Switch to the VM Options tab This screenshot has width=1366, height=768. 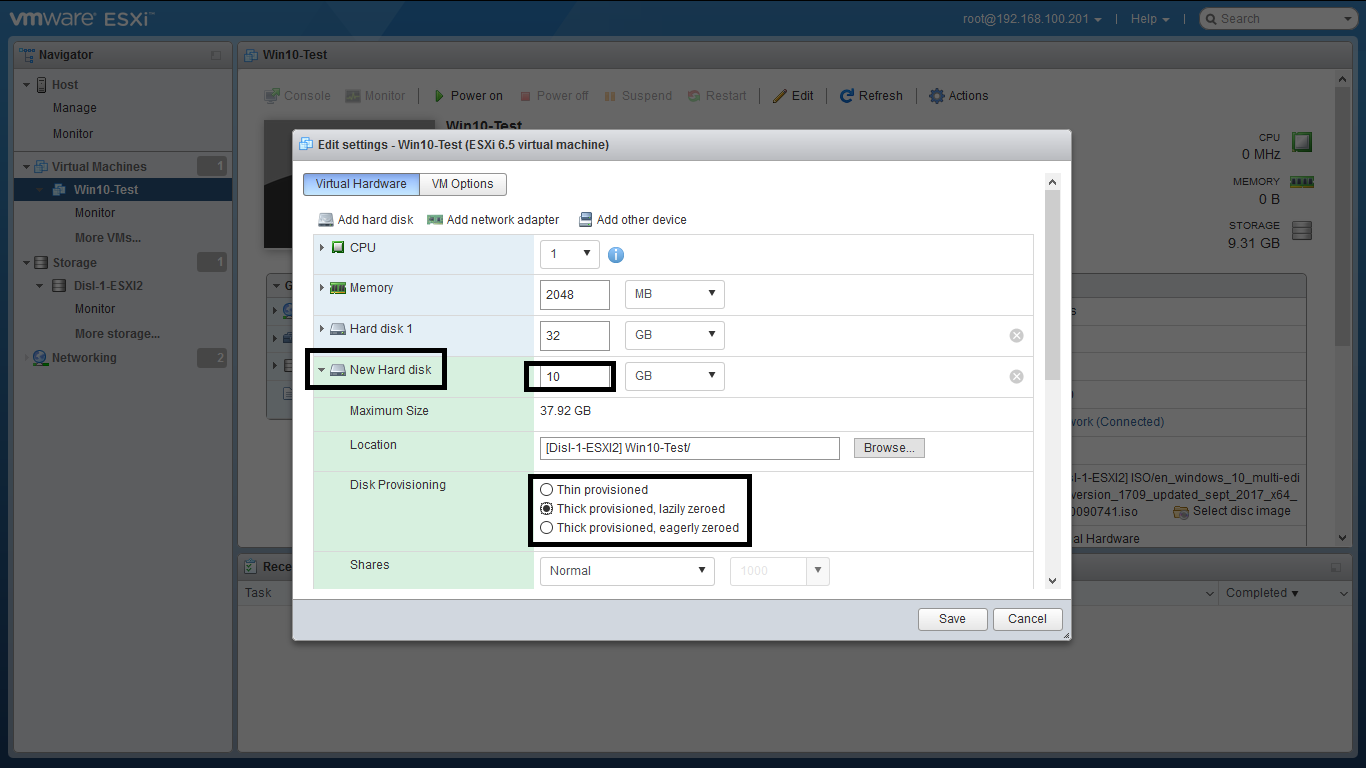tap(462, 184)
